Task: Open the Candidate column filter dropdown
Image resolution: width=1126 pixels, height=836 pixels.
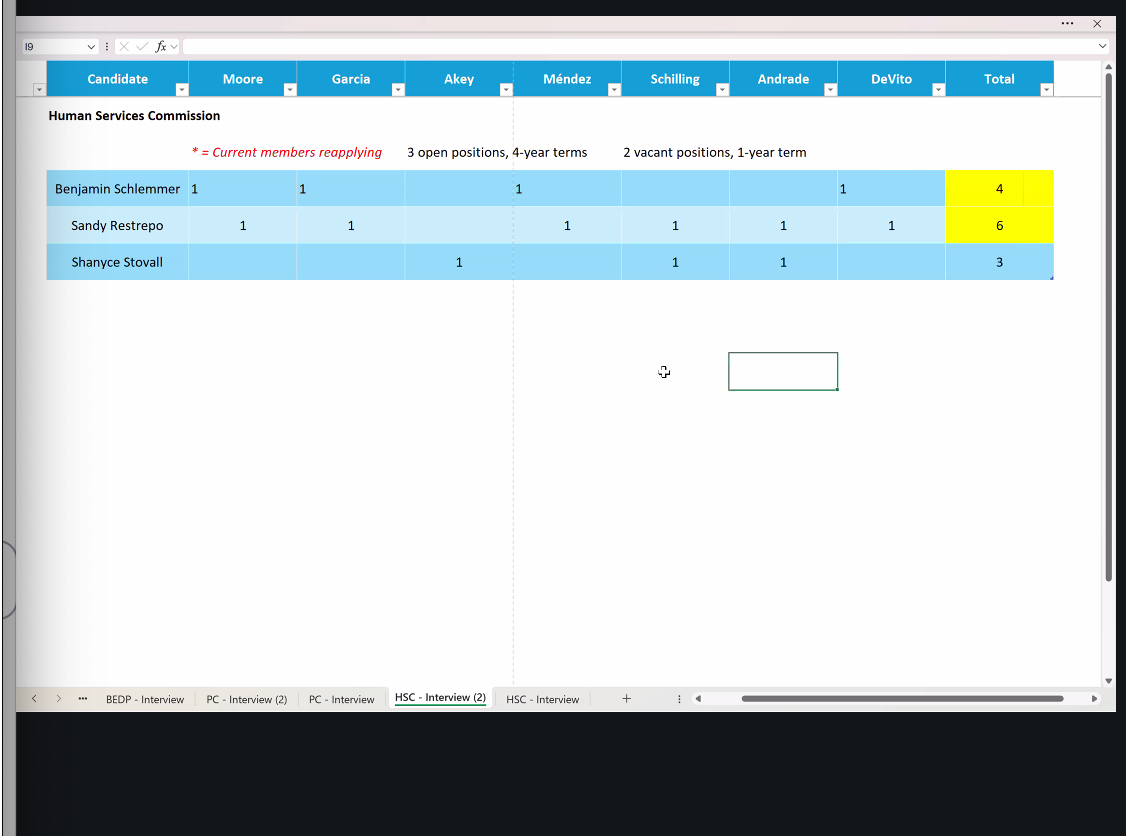Action: coord(181,90)
